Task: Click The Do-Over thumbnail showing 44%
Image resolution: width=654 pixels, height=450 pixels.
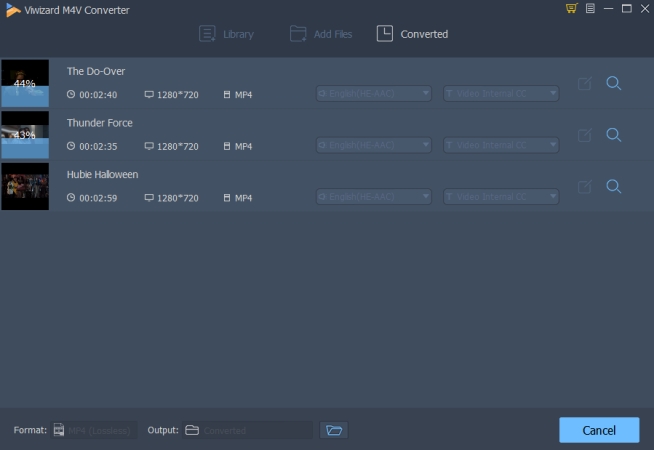Action: tap(25, 83)
